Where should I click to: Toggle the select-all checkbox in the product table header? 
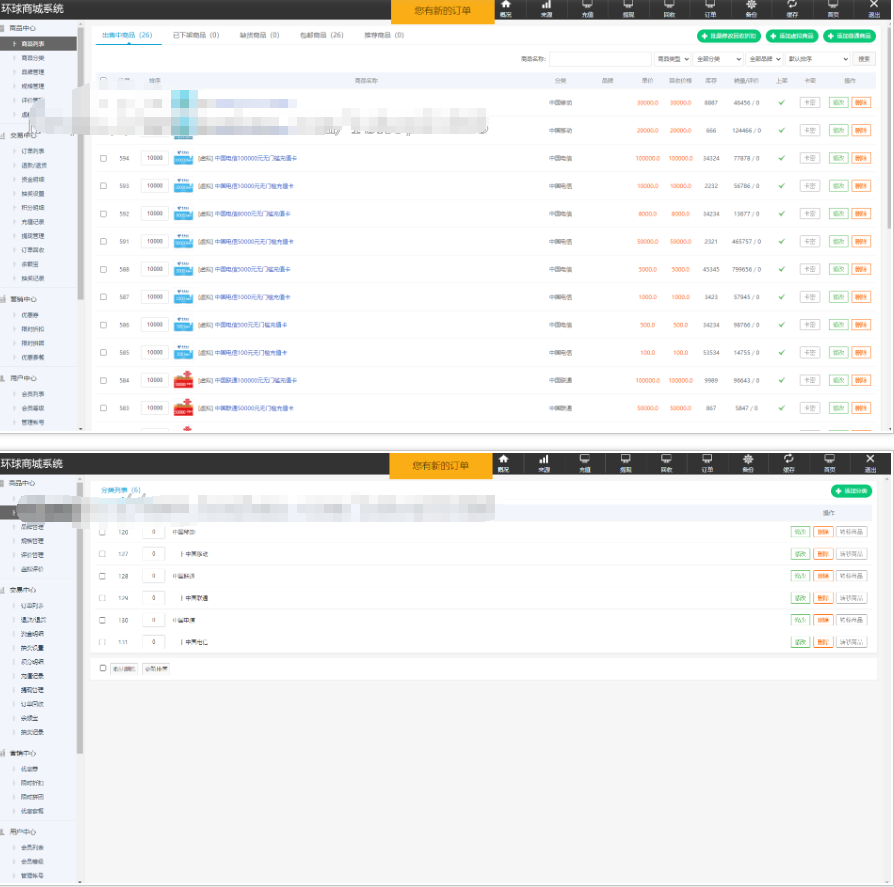coord(103,80)
